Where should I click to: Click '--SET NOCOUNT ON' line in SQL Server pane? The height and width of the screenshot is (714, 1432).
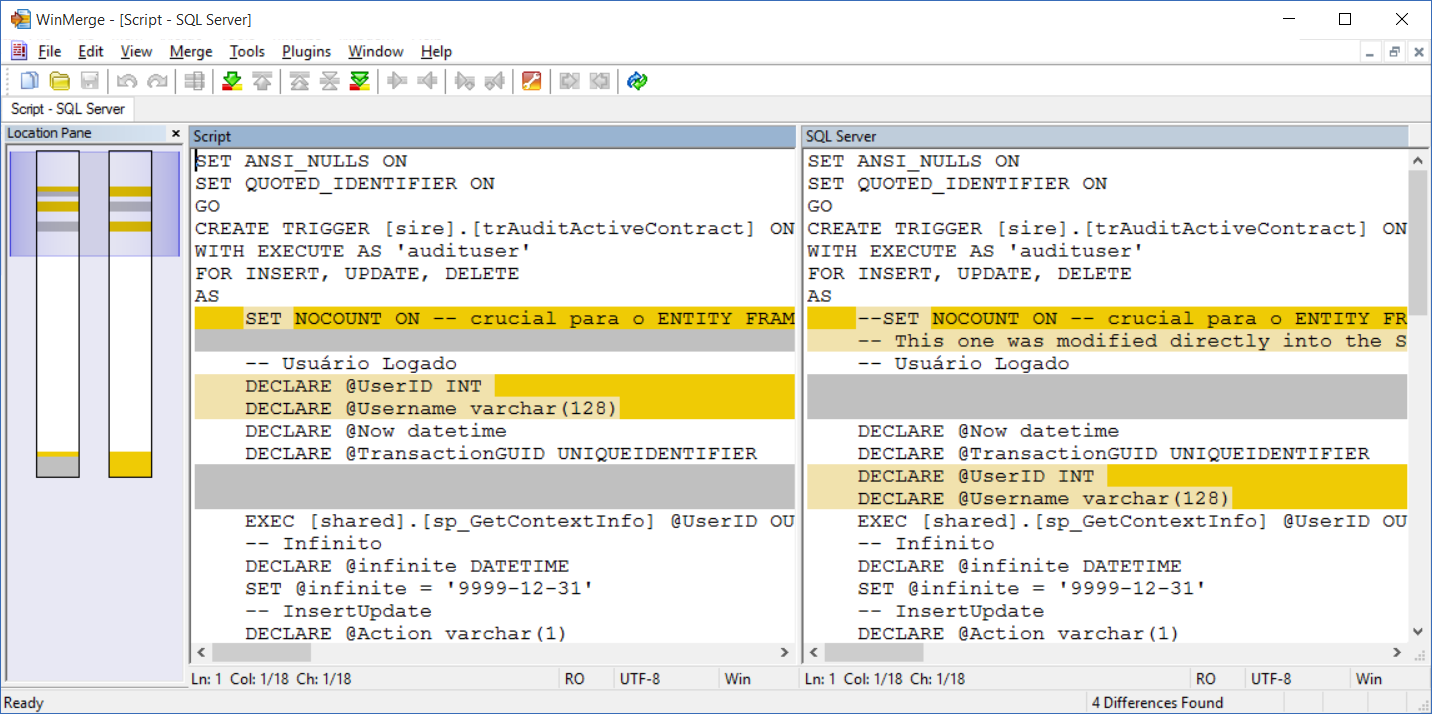point(1107,319)
